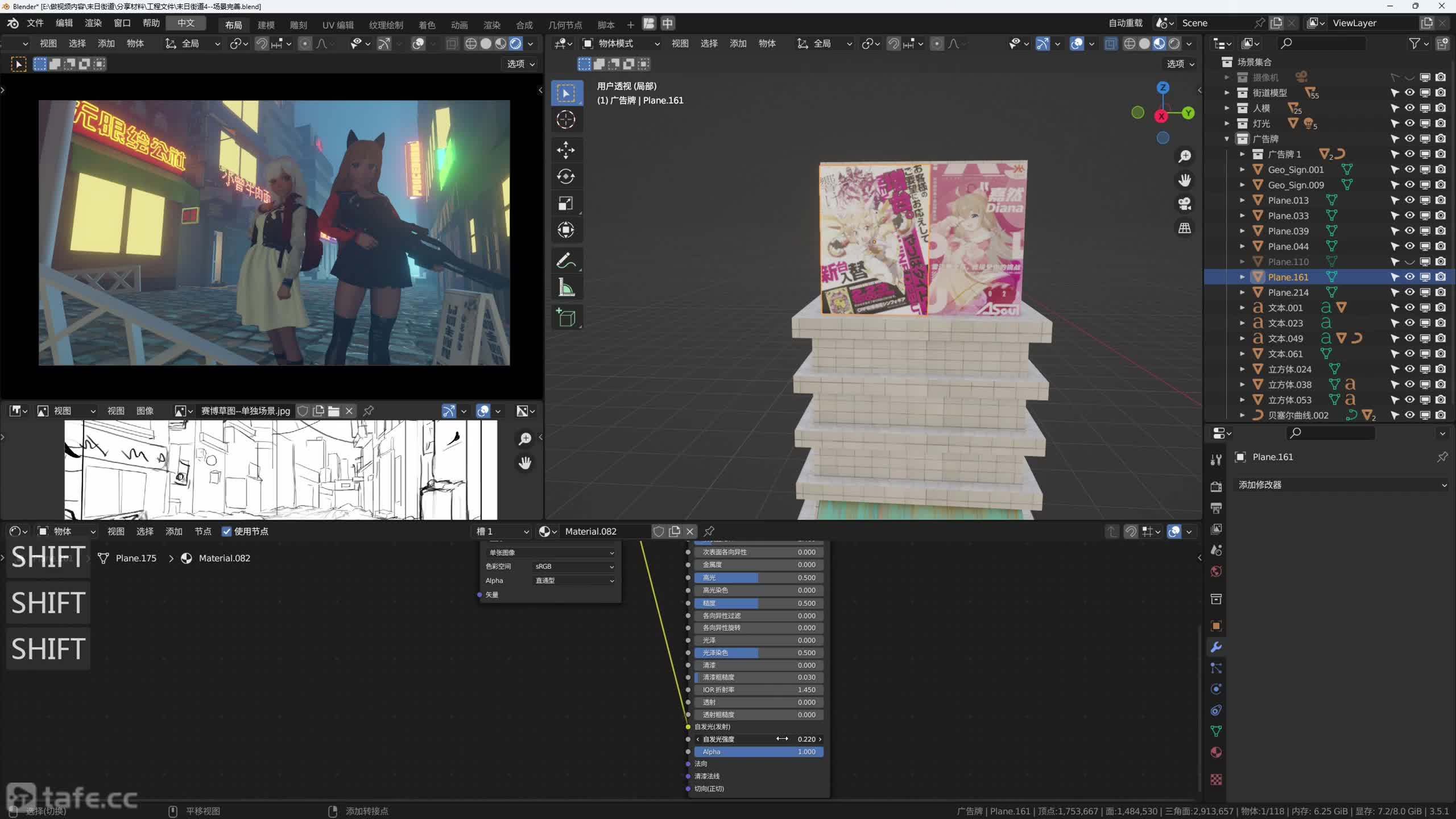Open the Render properties tab
The width and height of the screenshot is (1456, 819).
coord(1216,487)
